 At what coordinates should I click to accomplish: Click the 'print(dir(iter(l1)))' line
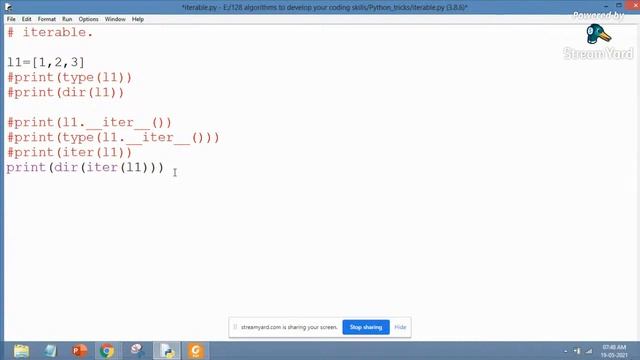pos(85,167)
